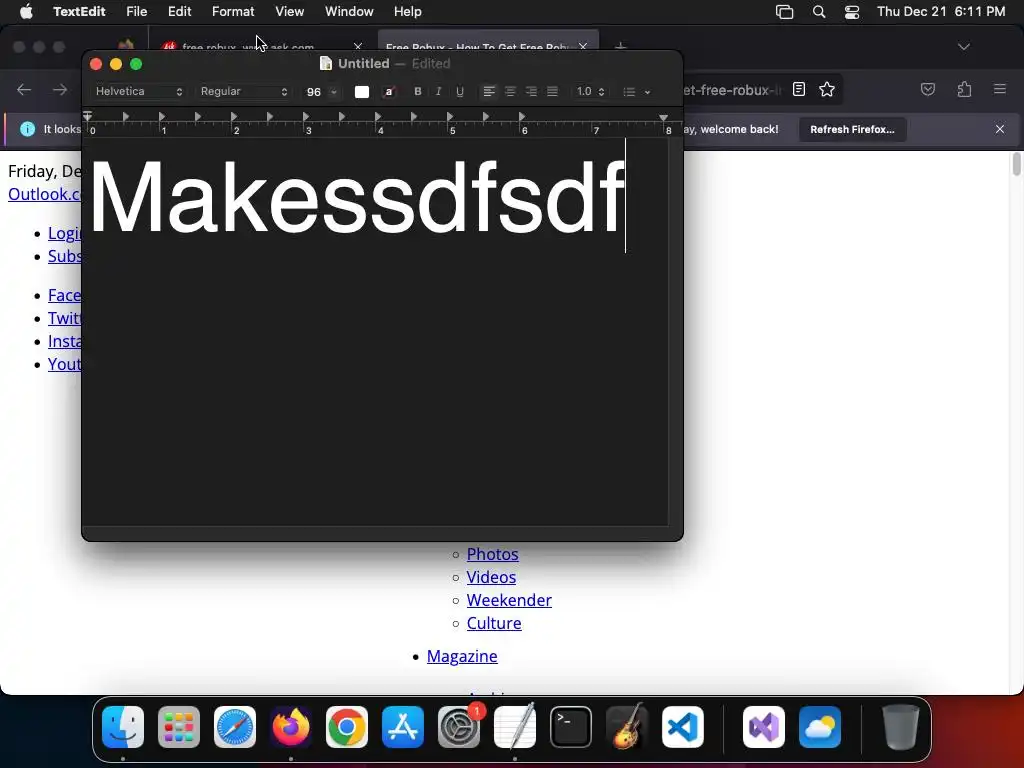Click the info icon in Firefox notification bar

pyautogui.click(x=27, y=129)
